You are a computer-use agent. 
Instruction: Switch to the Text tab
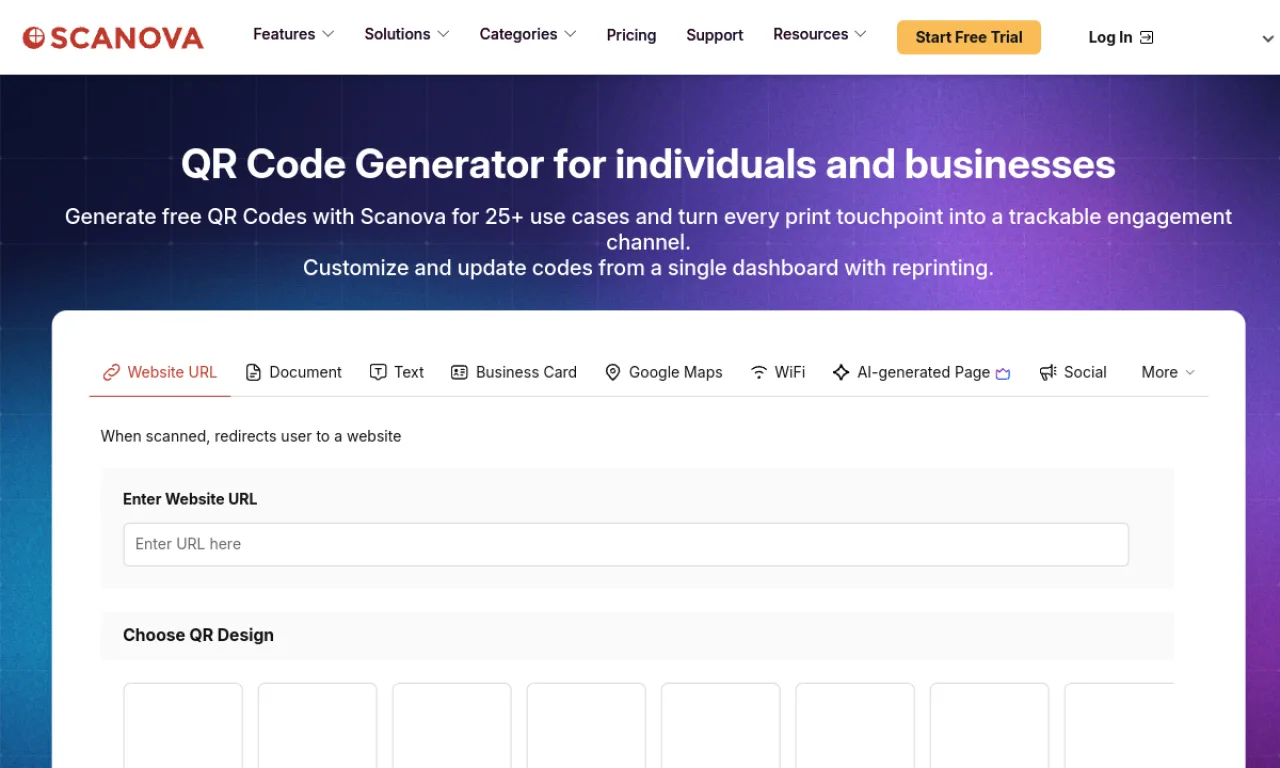pos(397,372)
